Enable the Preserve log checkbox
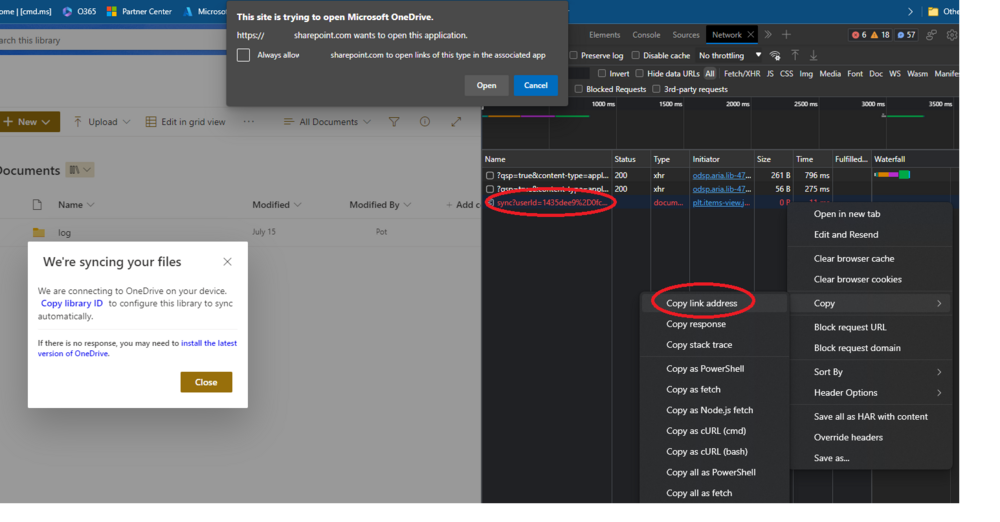Viewport: 1000px width, 522px height. pos(574,56)
